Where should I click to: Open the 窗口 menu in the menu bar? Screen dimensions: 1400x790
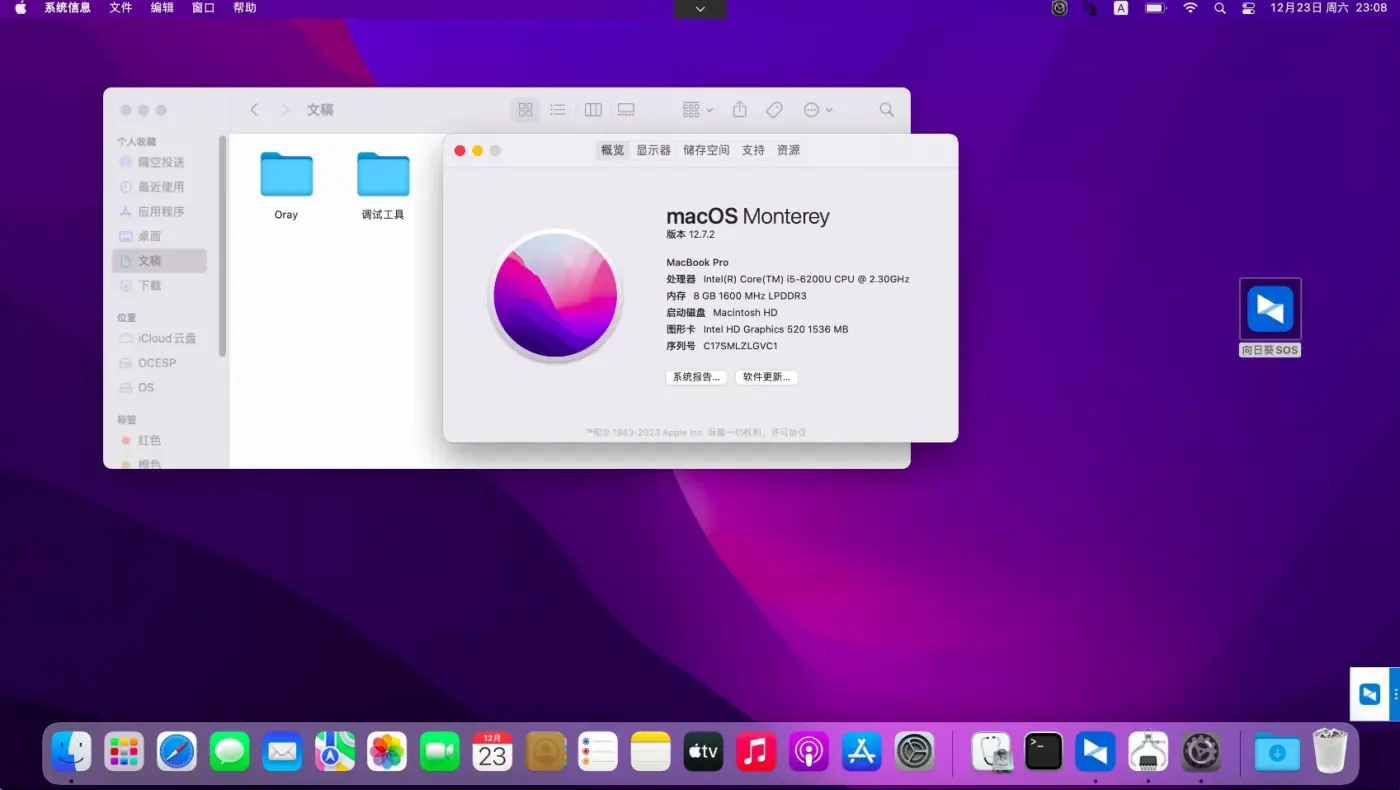click(x=203, y=8)
